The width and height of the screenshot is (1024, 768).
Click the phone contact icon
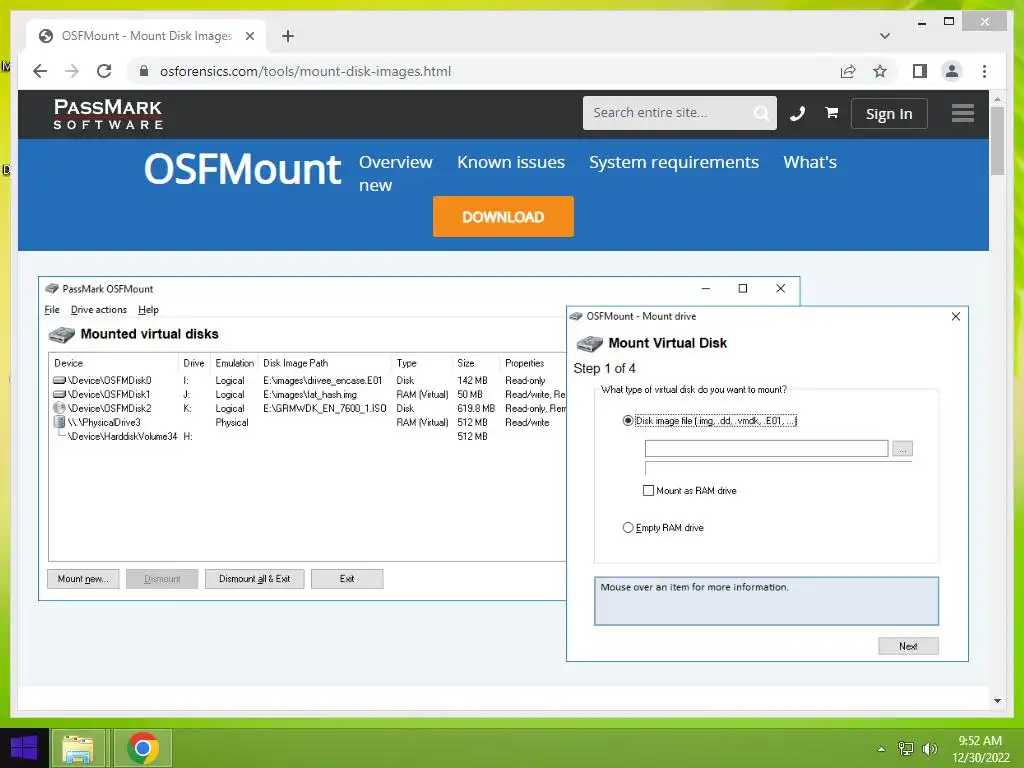797,114
